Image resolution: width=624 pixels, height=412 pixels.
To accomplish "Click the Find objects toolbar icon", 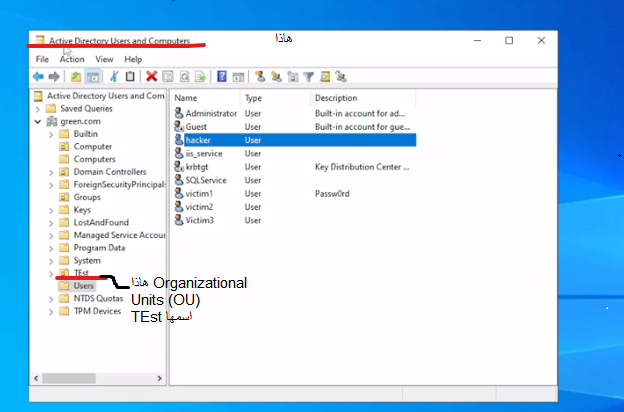I will [x=325, y=76].
